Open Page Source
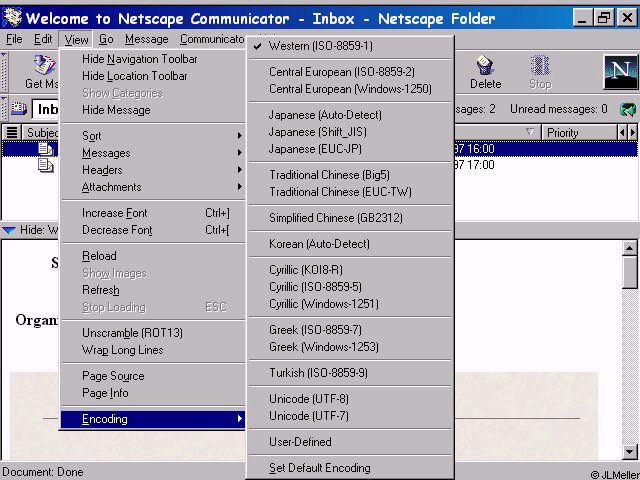Viewport: 640px width, 480px height. pos(153,376)
